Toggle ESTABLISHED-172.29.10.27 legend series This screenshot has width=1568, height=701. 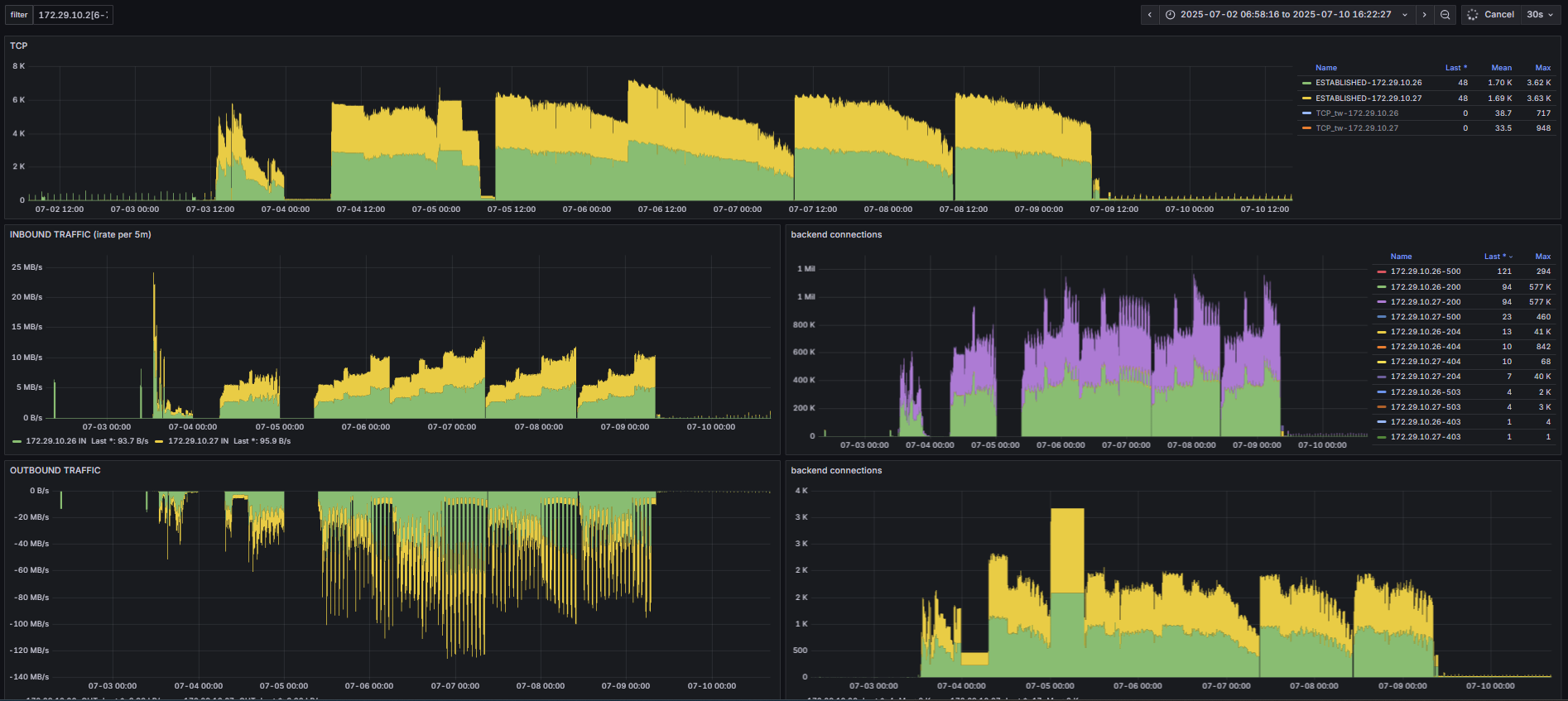(x=1368, y=98)
